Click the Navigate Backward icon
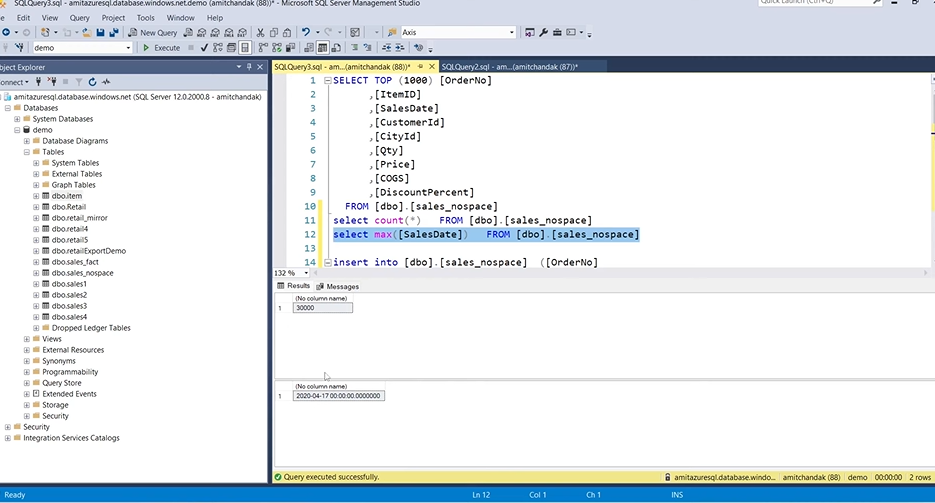This screenshot has height=503, width=935. [6, 33]
